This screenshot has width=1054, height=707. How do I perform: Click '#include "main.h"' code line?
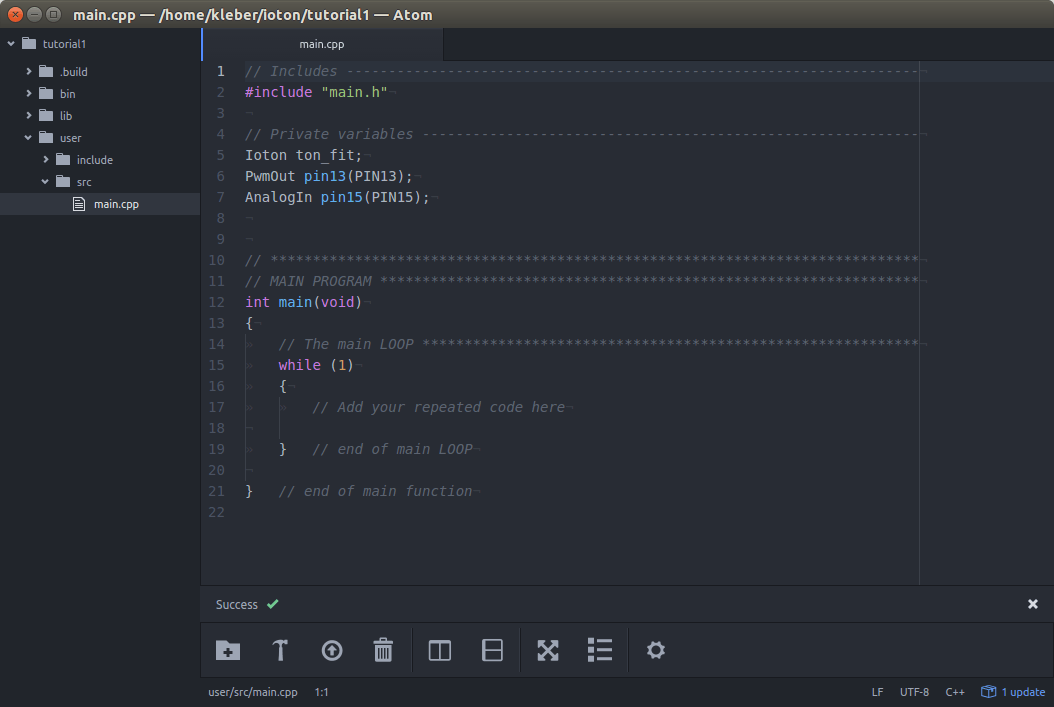(316, 92)
